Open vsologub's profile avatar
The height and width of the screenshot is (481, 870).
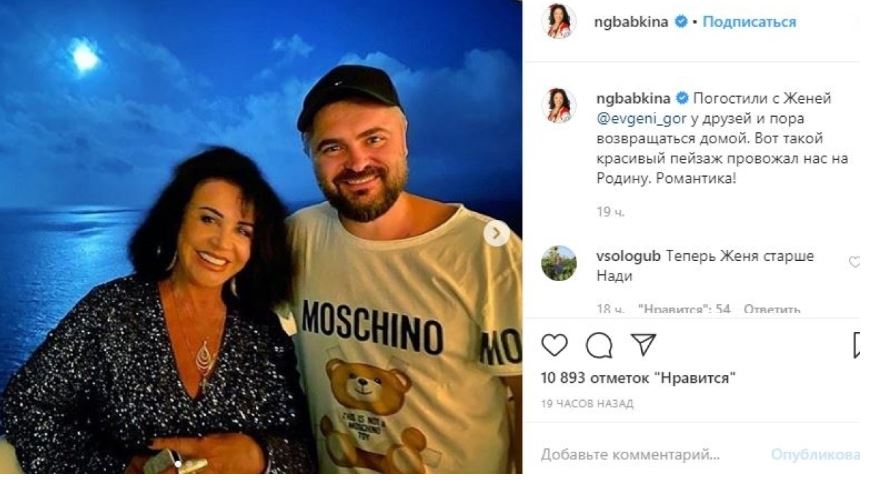[x=559, y=264]
